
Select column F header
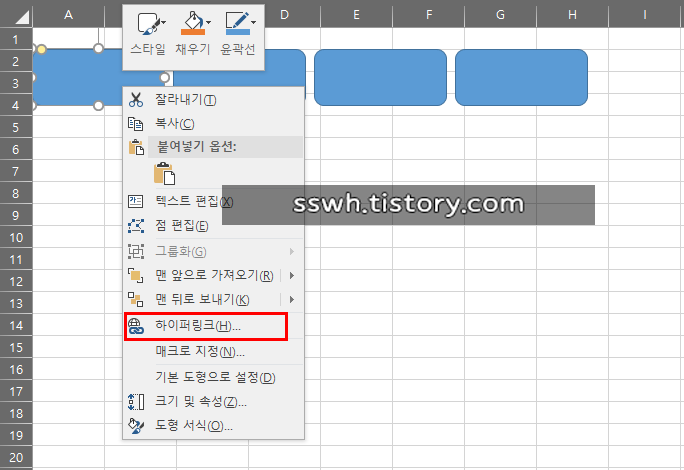tap(429, 15)
